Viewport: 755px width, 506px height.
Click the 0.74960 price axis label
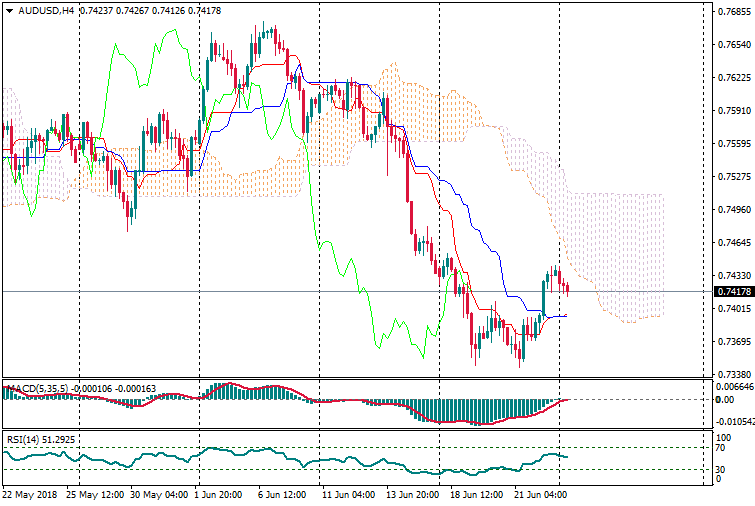732,210
